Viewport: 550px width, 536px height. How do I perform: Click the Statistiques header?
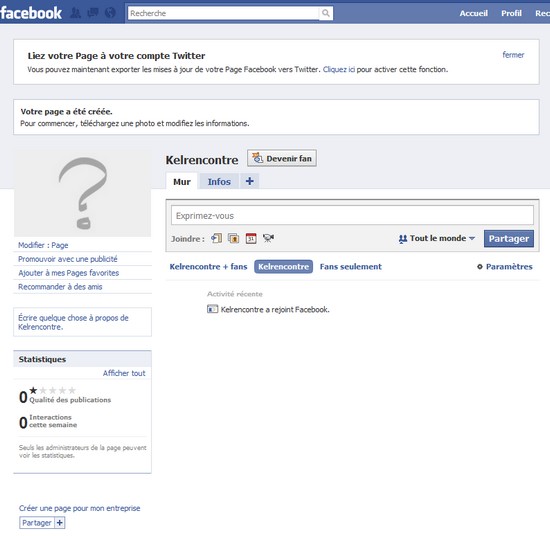[82, 359]
